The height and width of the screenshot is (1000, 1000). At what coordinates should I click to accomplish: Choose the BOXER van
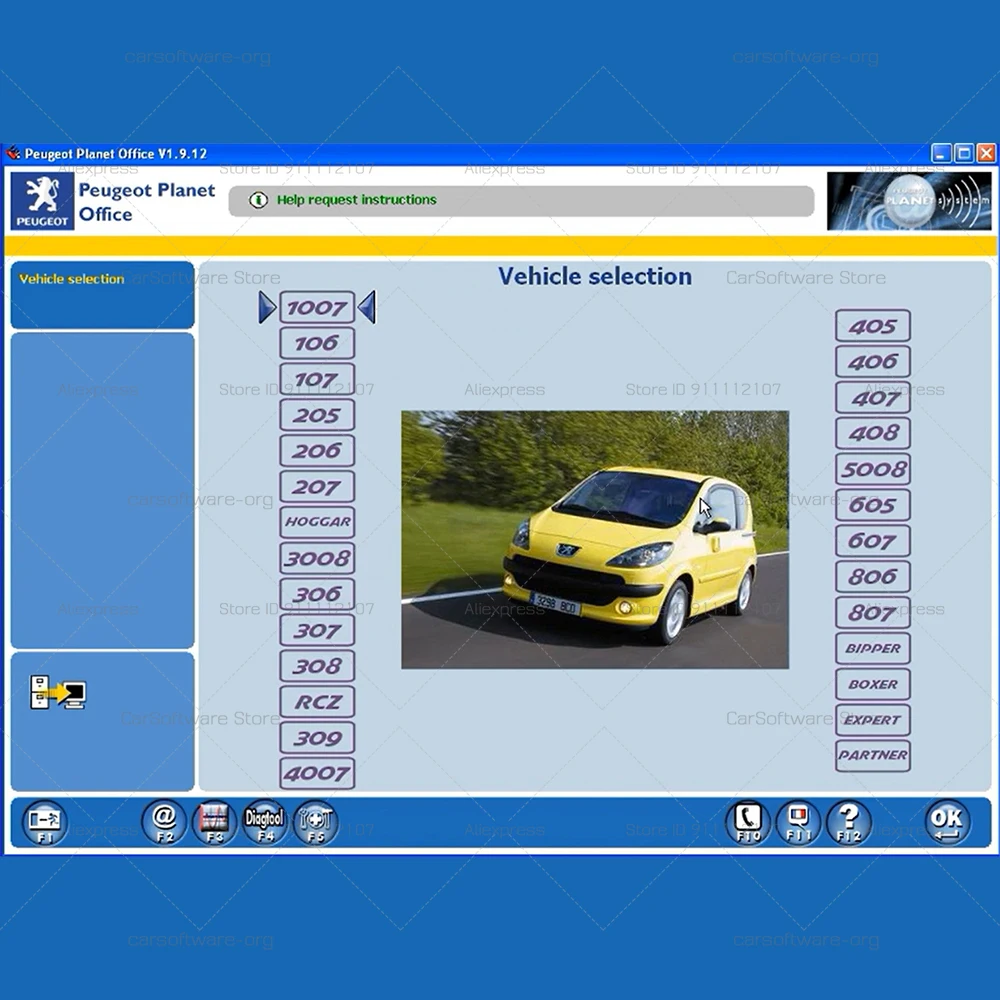(873, 684)
